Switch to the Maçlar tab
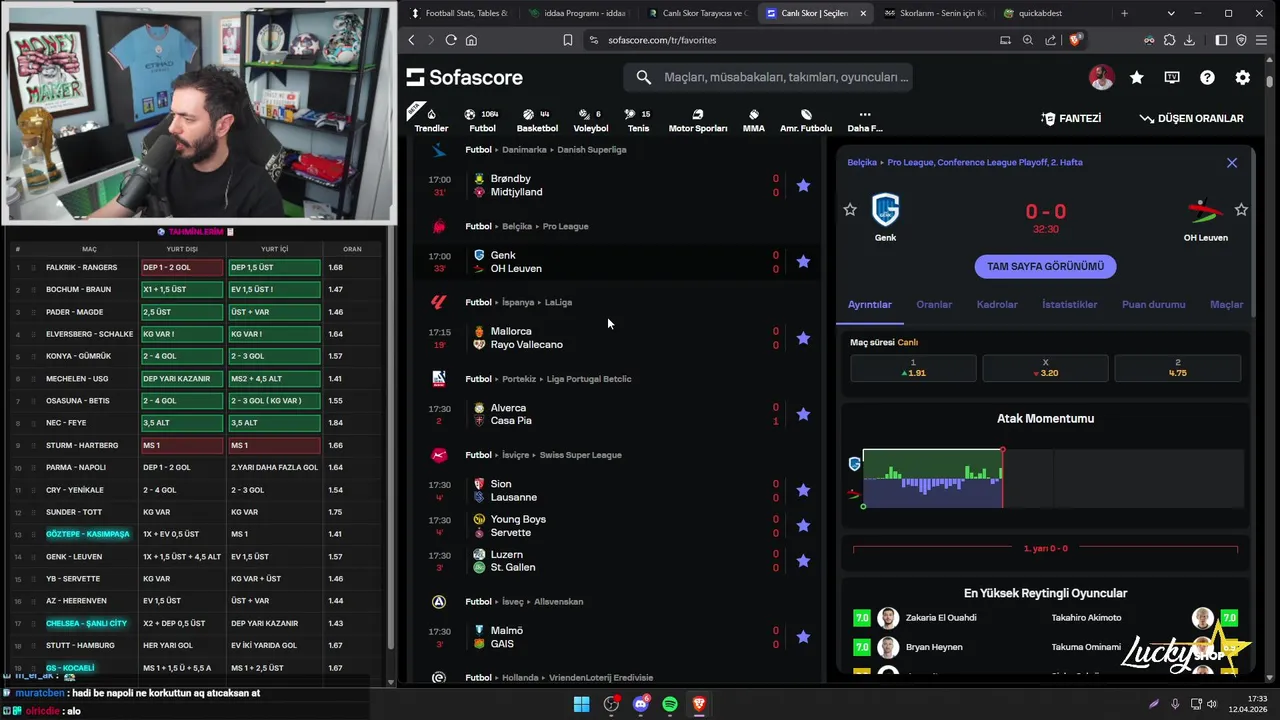 [x=1227, y=304]
